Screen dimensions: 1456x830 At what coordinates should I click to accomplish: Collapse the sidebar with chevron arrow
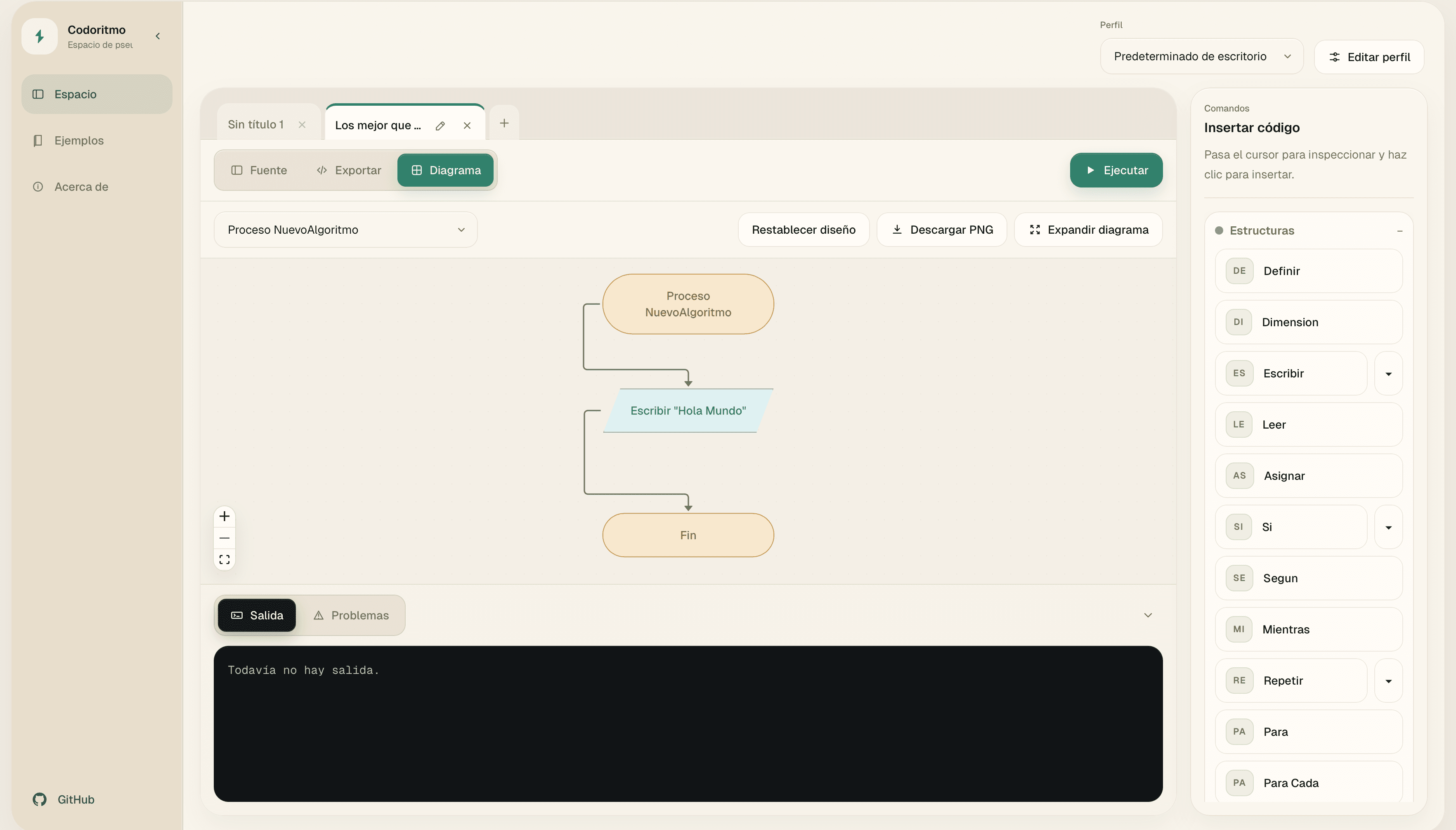[x=158, y=36]
